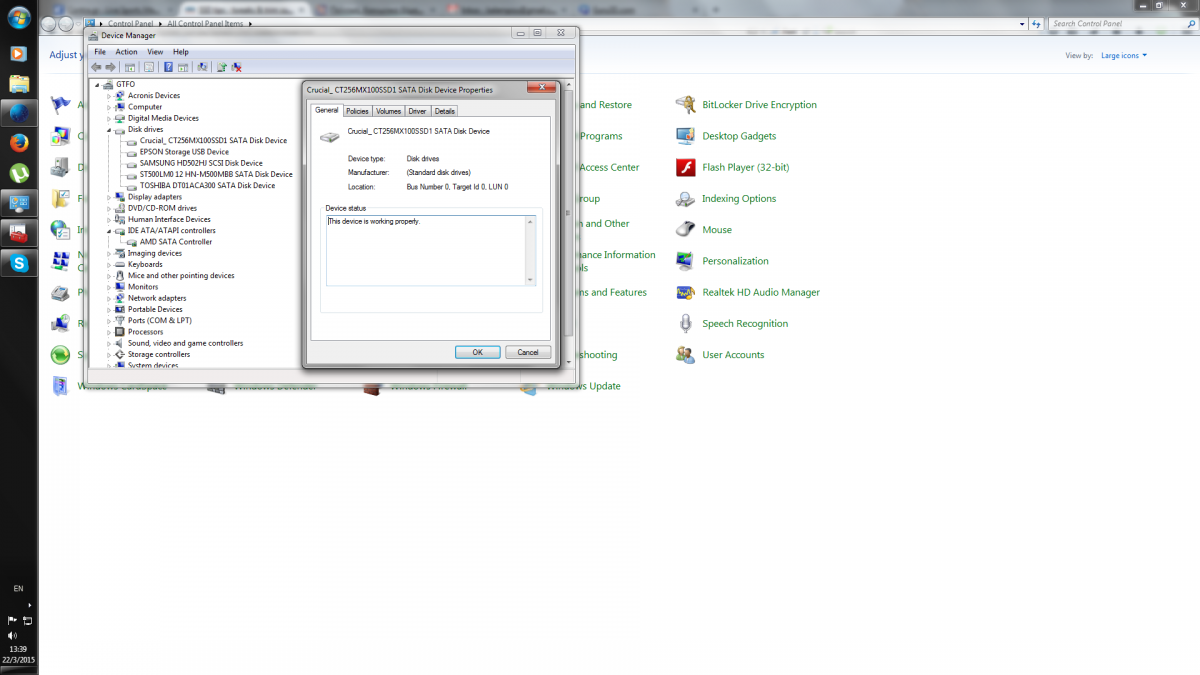Select the GTFO root computer node
Image resolution: width=1200 pixels, height=675 pixels.
point(125,84)
